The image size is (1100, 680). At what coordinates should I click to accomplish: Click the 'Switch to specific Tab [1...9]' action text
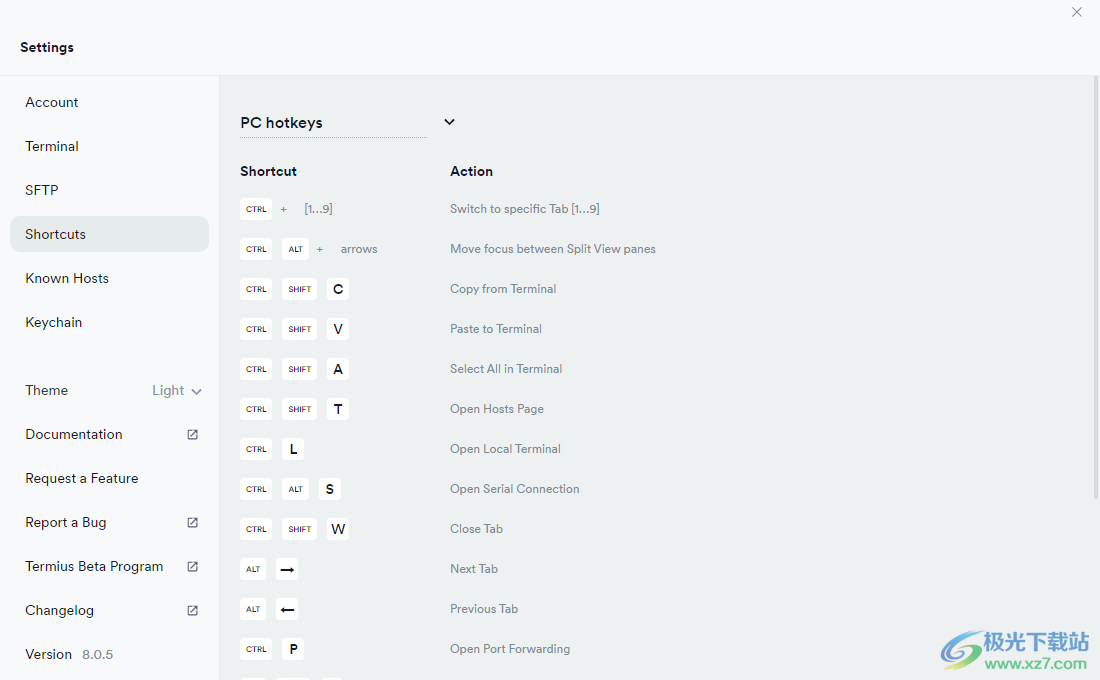[x=525, y=209]
